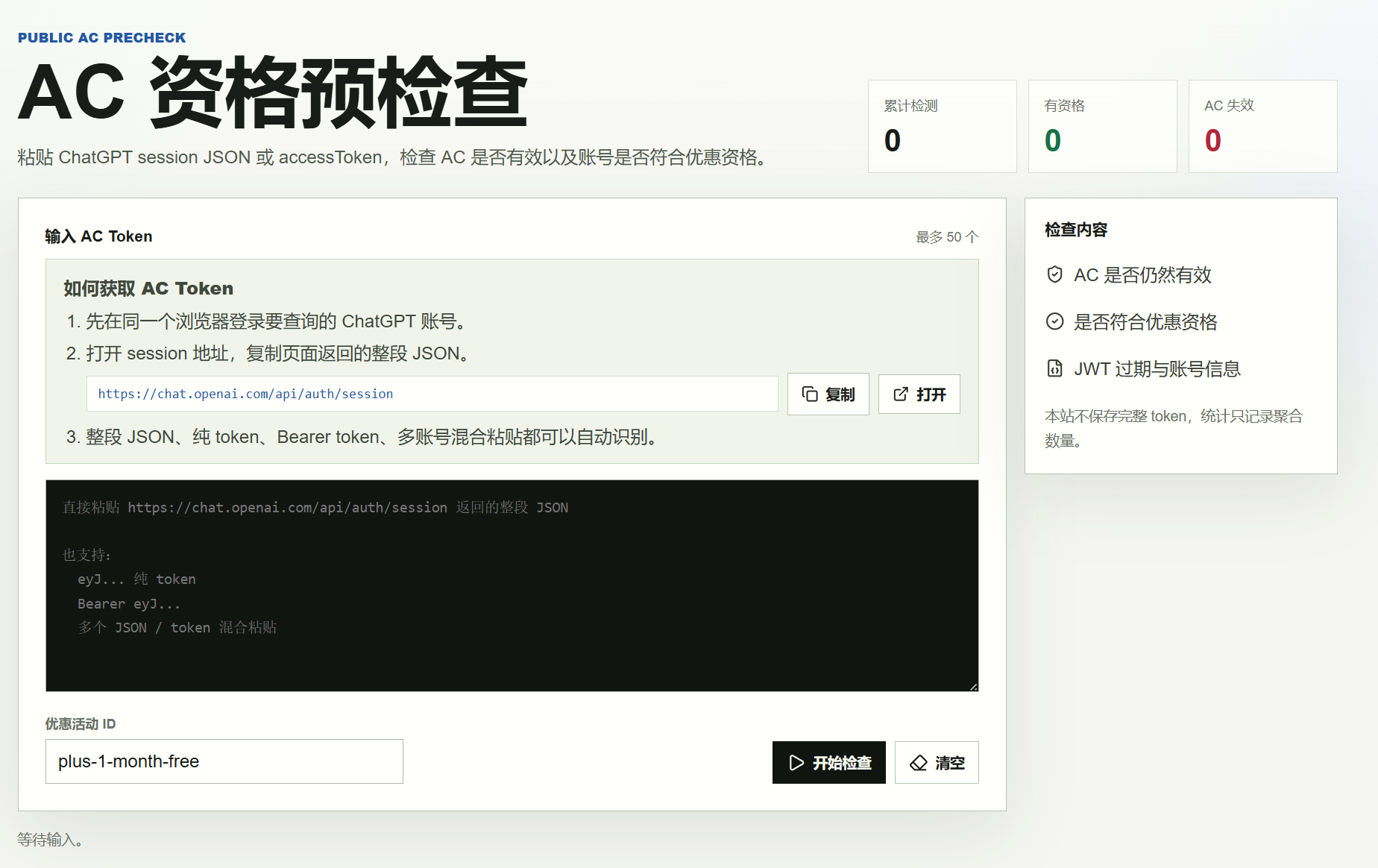Image resolution: width=1378 pixels, height=868 pixels.
Task: Click the eraser icon on 清空
Action: point(919,762)
